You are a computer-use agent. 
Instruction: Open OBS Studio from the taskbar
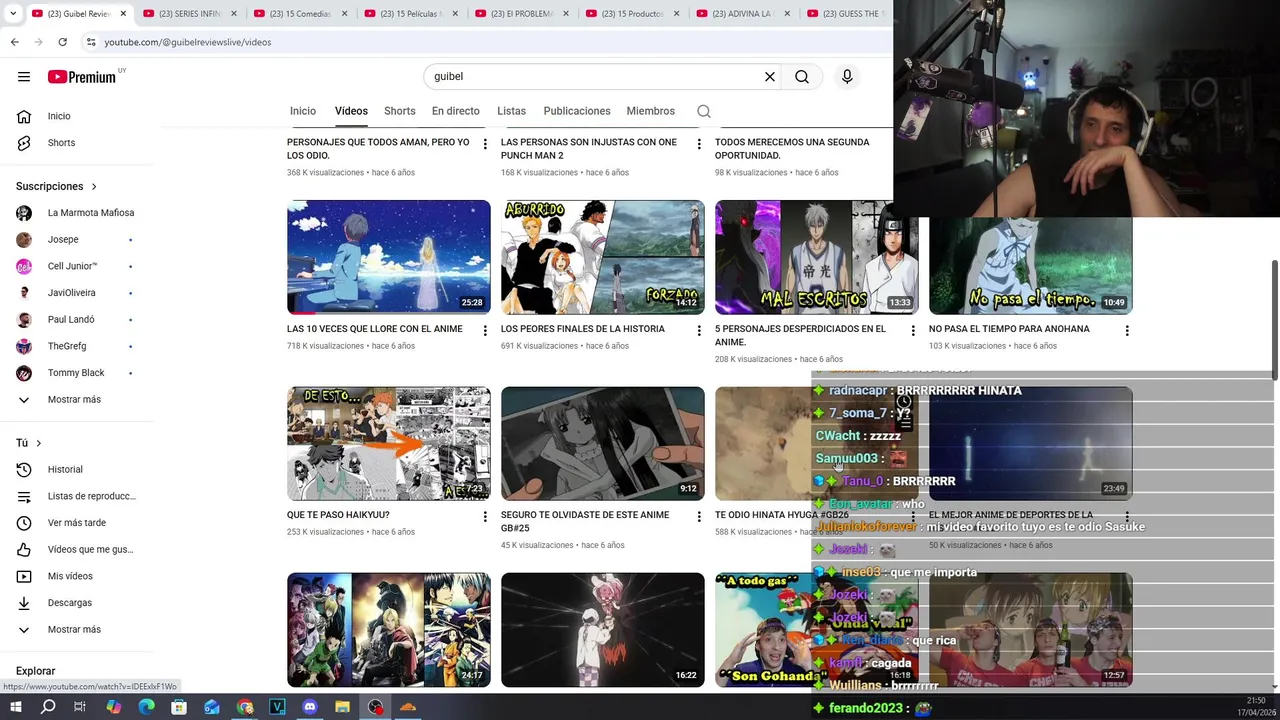pos(375,707)
